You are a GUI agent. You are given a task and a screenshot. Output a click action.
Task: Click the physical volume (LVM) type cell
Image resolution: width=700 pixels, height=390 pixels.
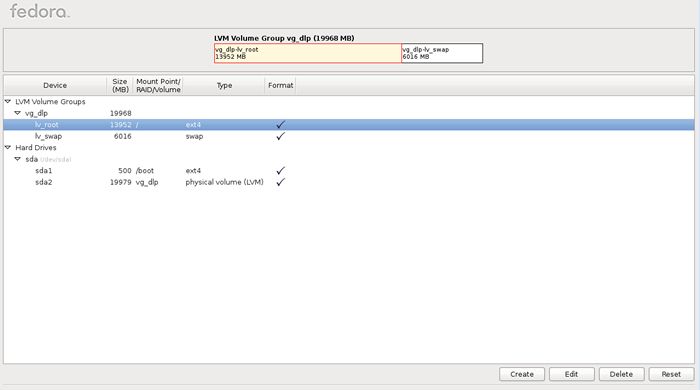[x=225, y=182]
